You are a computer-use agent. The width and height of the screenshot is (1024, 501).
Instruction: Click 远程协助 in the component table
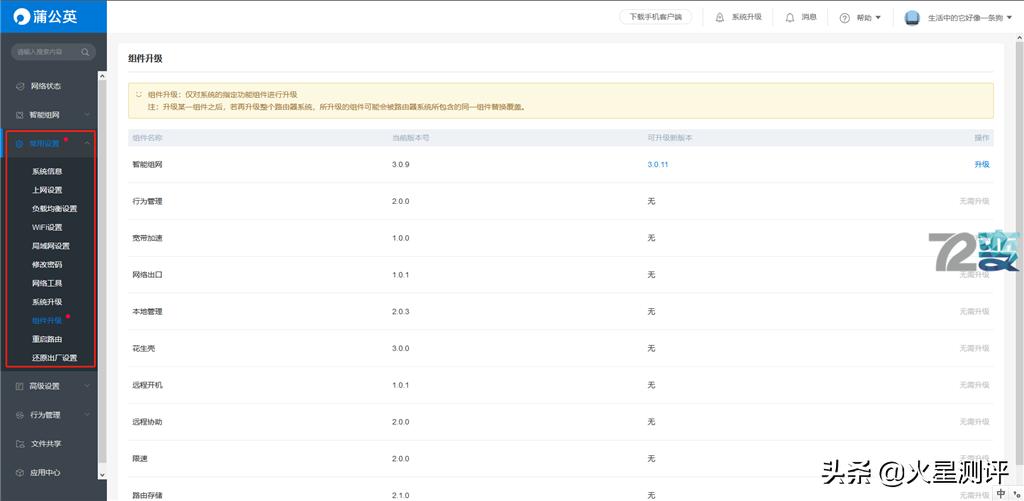click(x=148, y=422)
